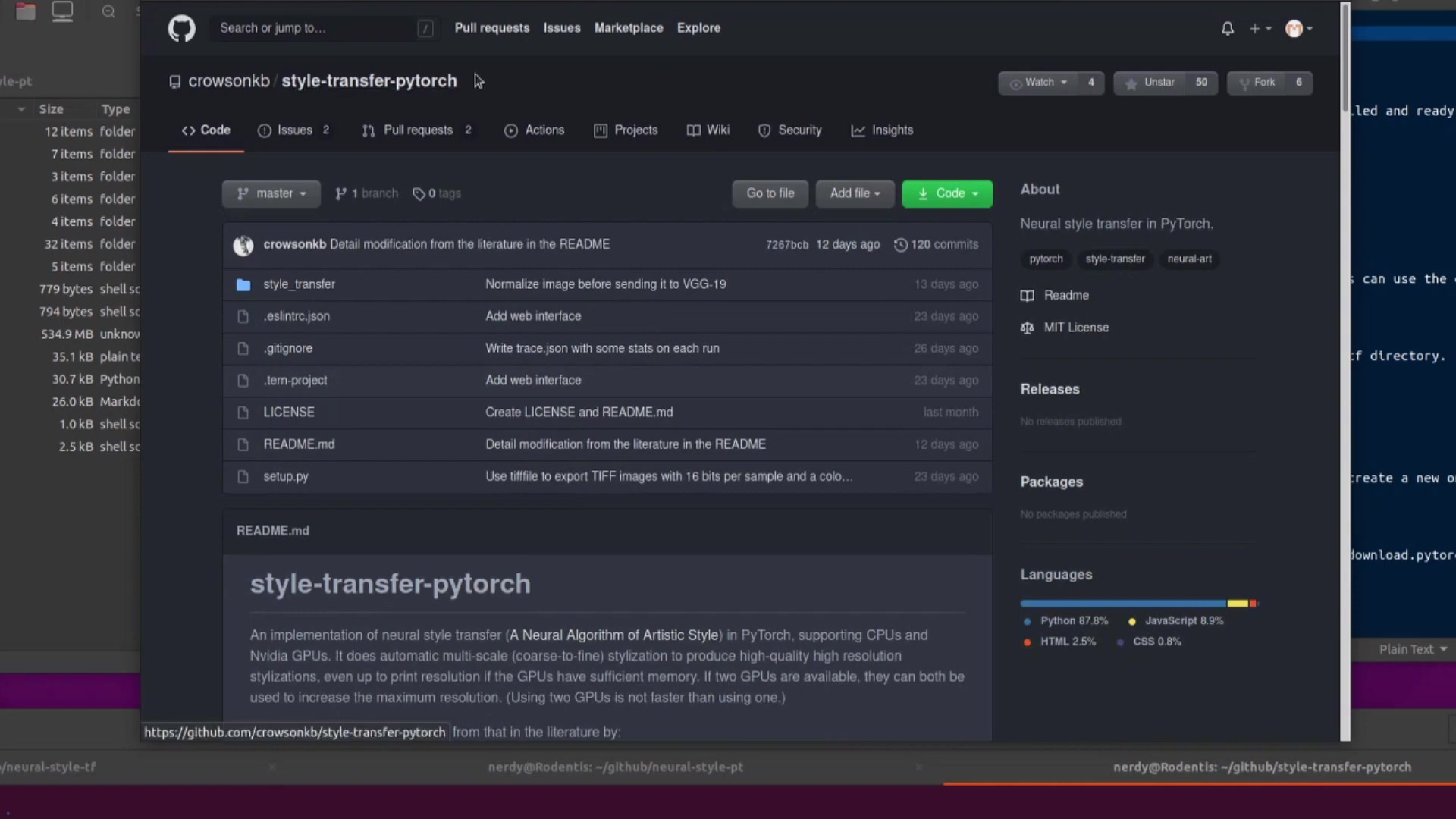
Task: Open Issues in top navigation
Action: 562,28
